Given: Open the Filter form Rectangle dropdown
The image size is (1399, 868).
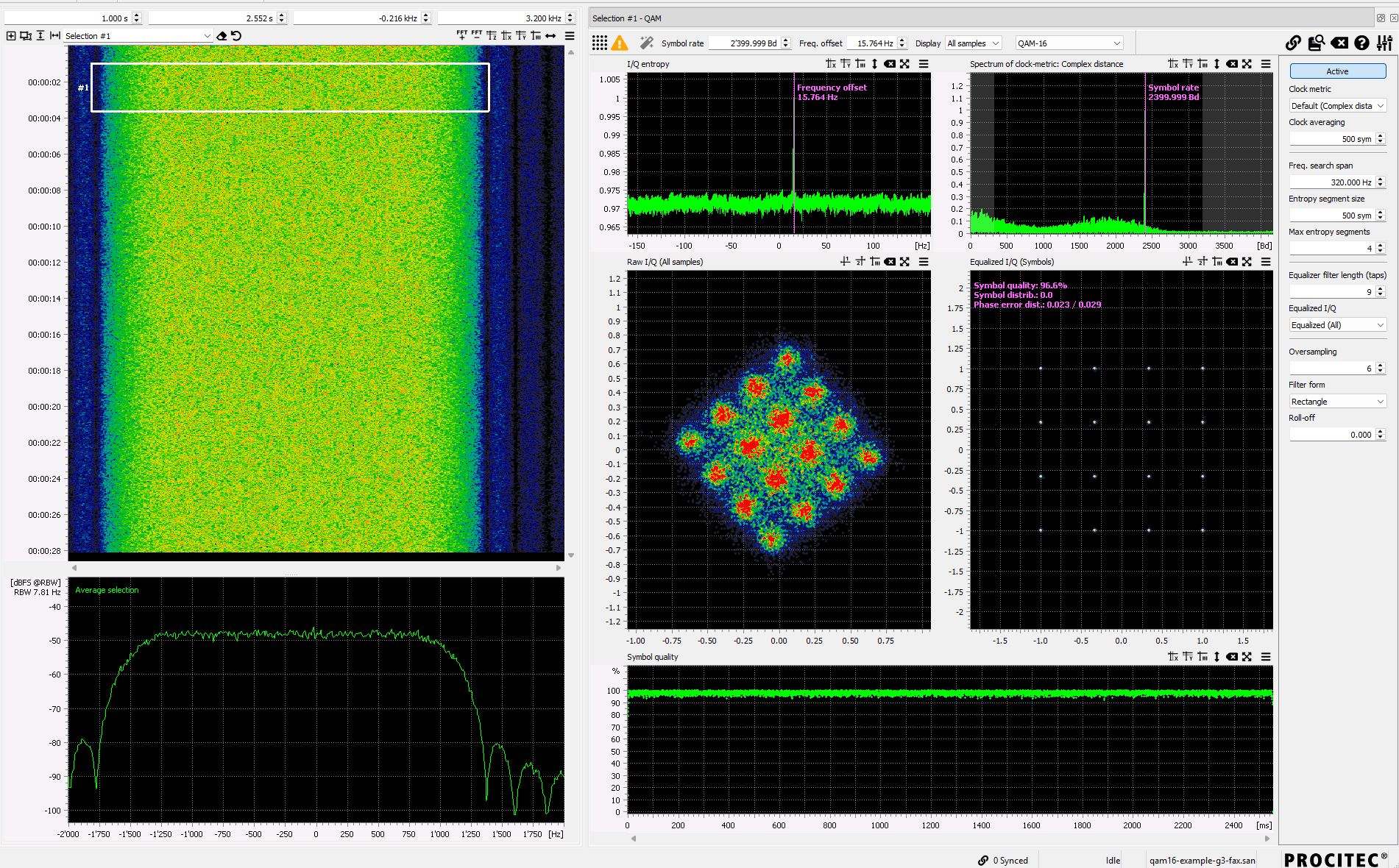Looking at the screenshot, I should click(1337, 401).
